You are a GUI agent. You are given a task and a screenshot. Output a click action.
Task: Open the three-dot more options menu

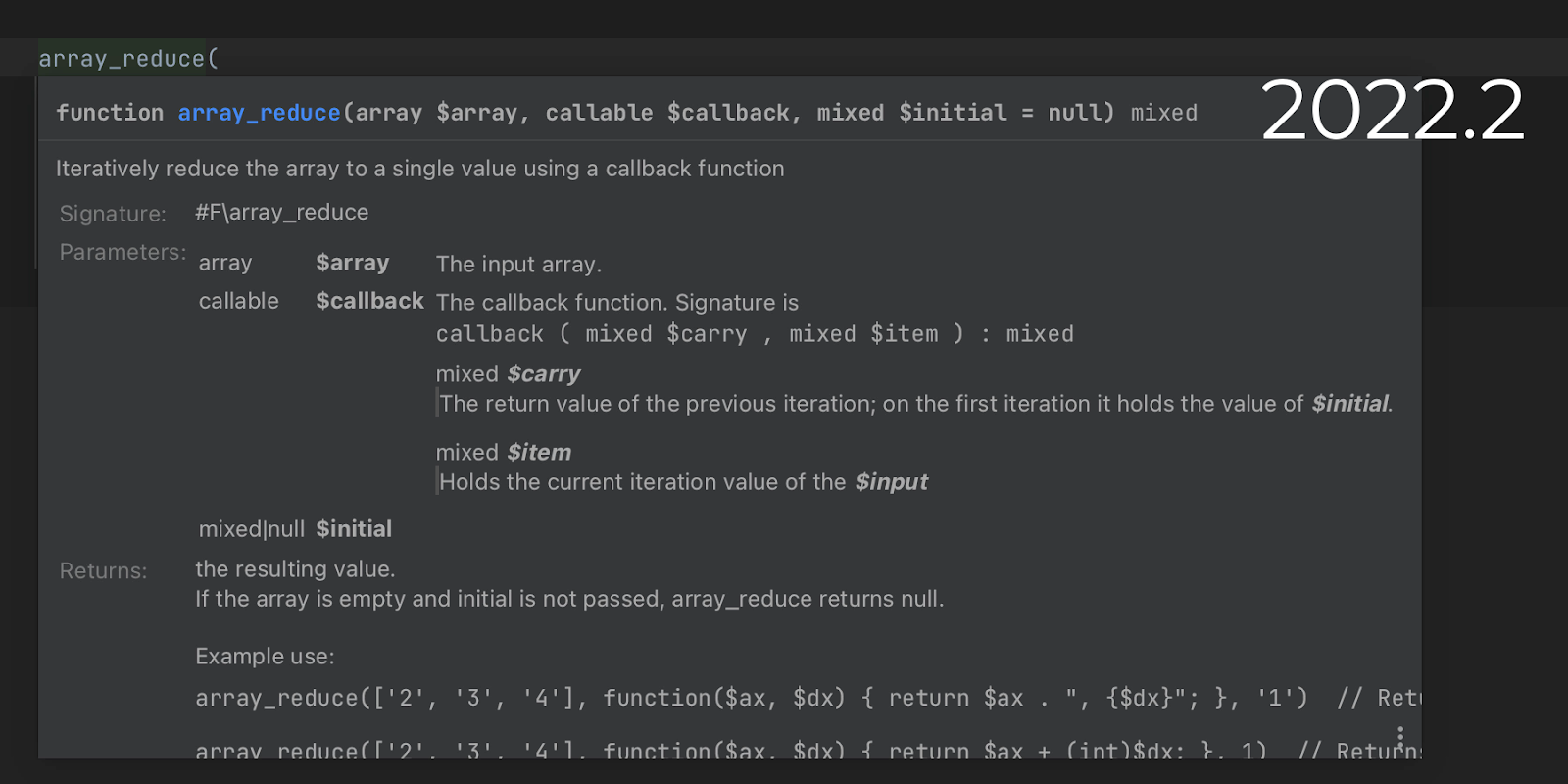pos(1400,736)
